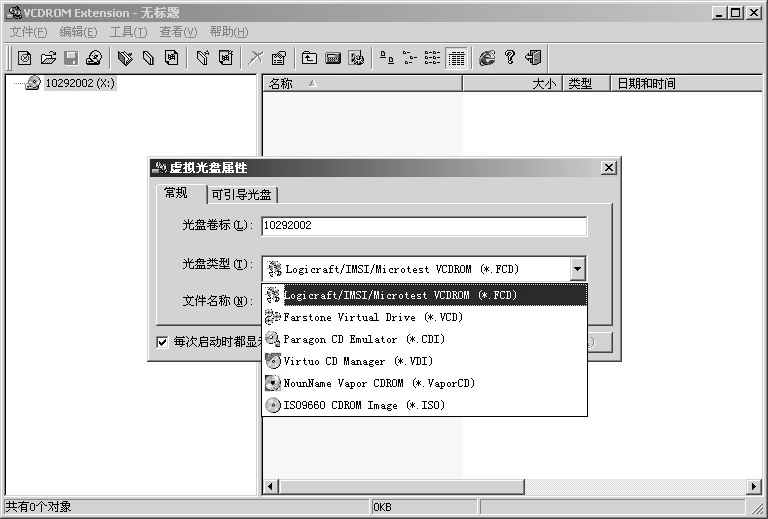This screenshot has height=519, width=768.
Task: Click the Exit door toolbar icon
Action: pos(533,58)
